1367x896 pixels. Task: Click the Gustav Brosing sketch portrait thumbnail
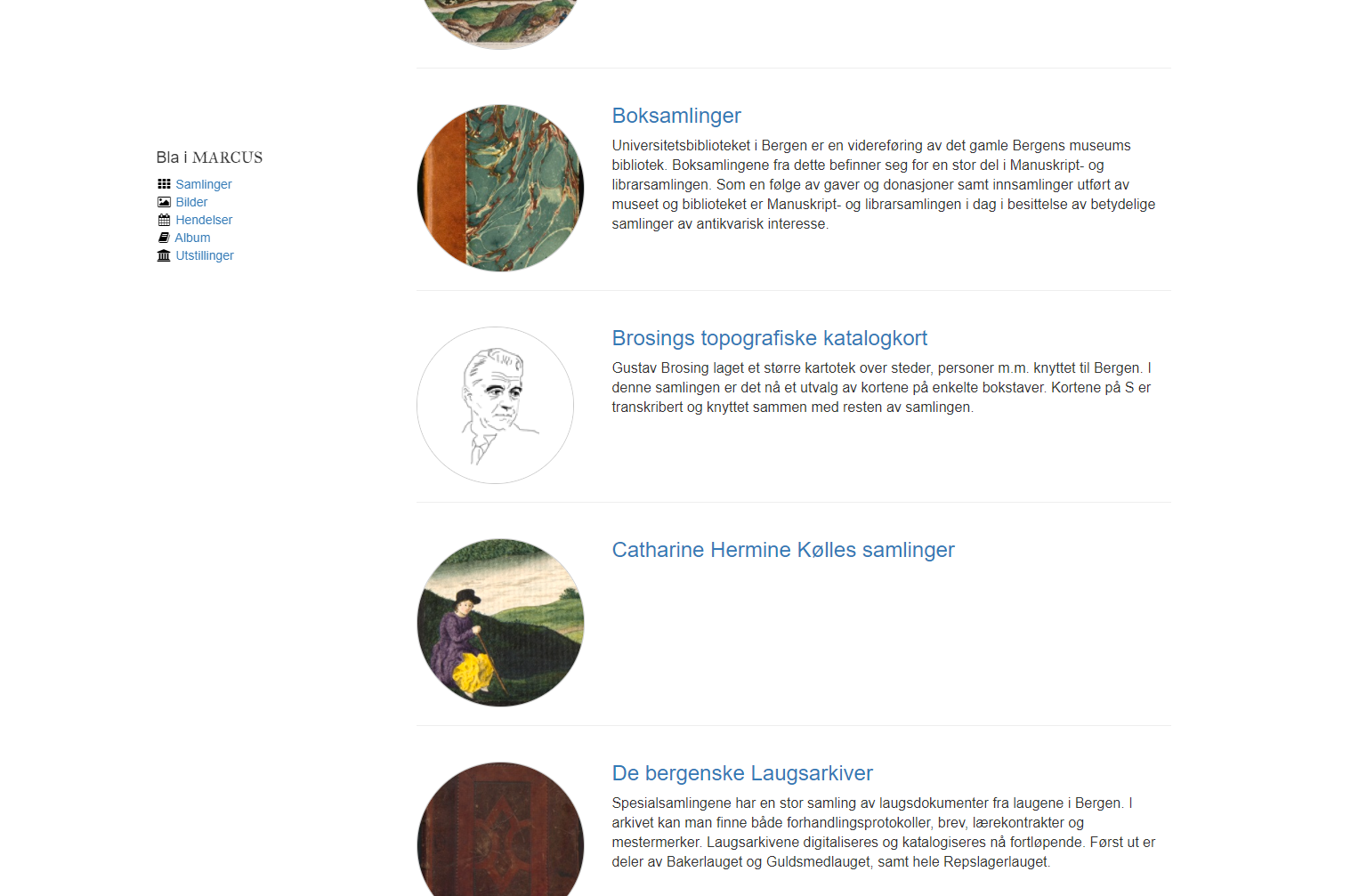tap(495, 405)
